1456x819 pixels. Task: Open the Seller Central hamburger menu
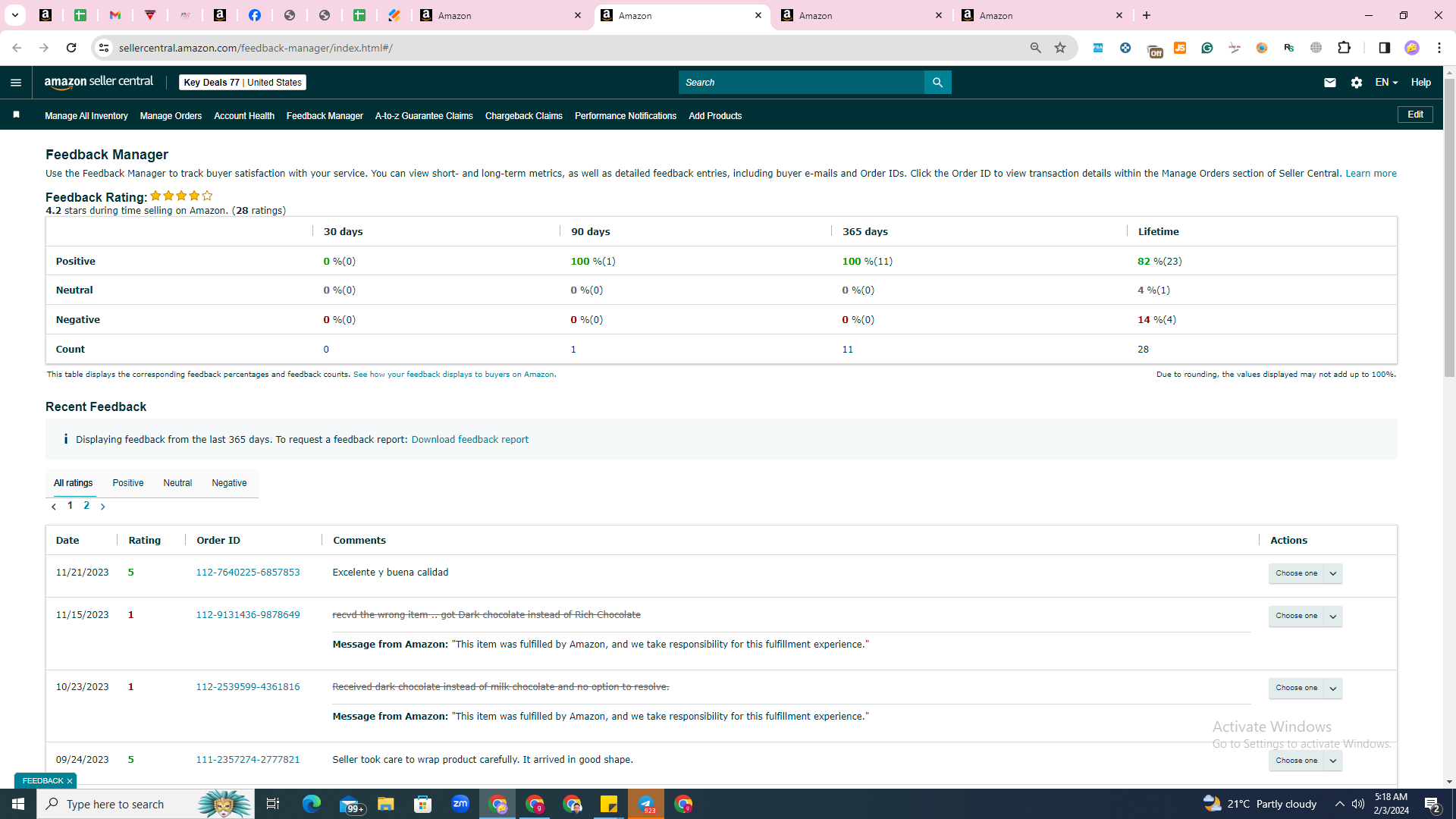click(16, 83)
